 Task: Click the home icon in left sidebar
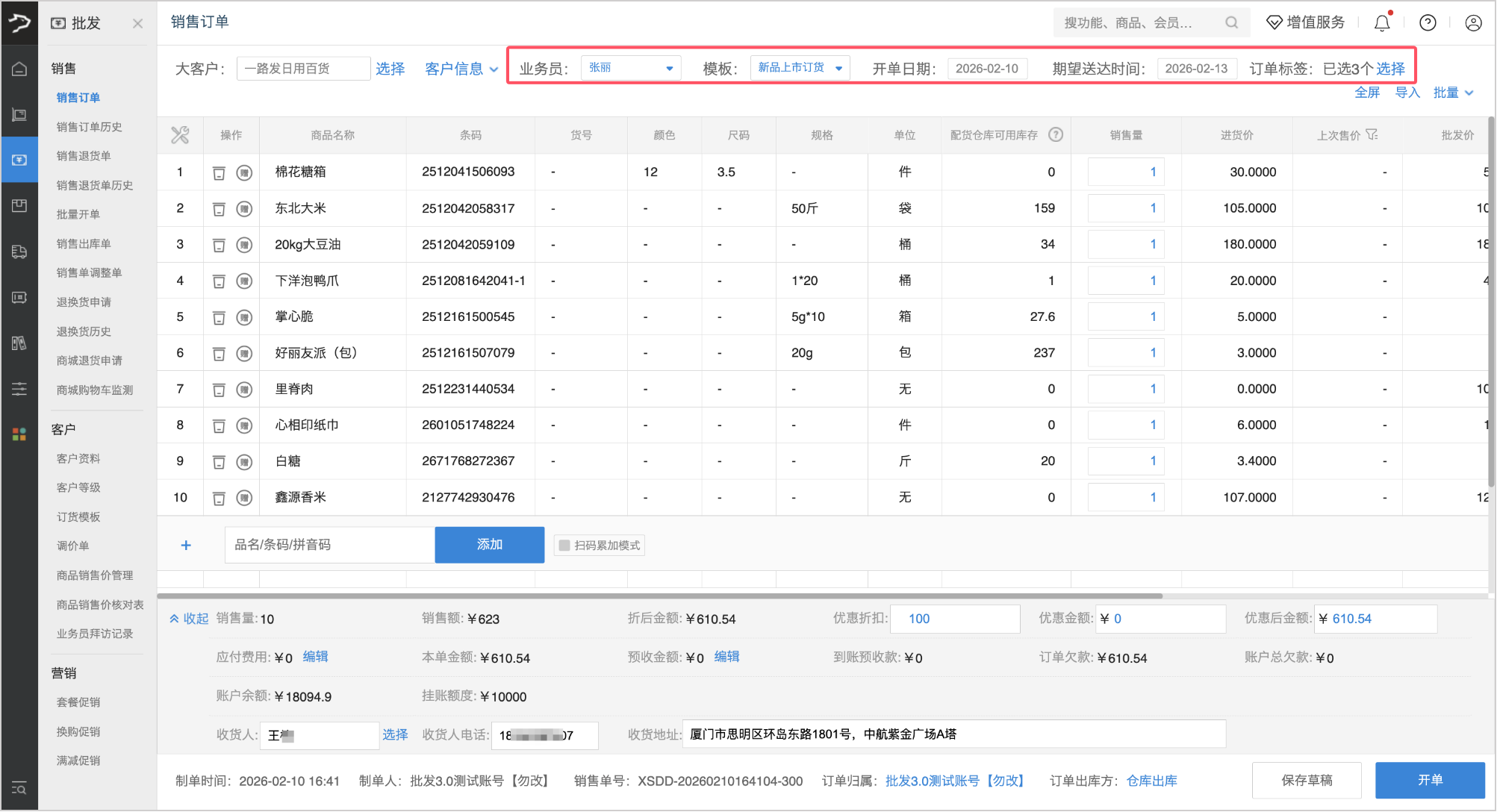19,69
